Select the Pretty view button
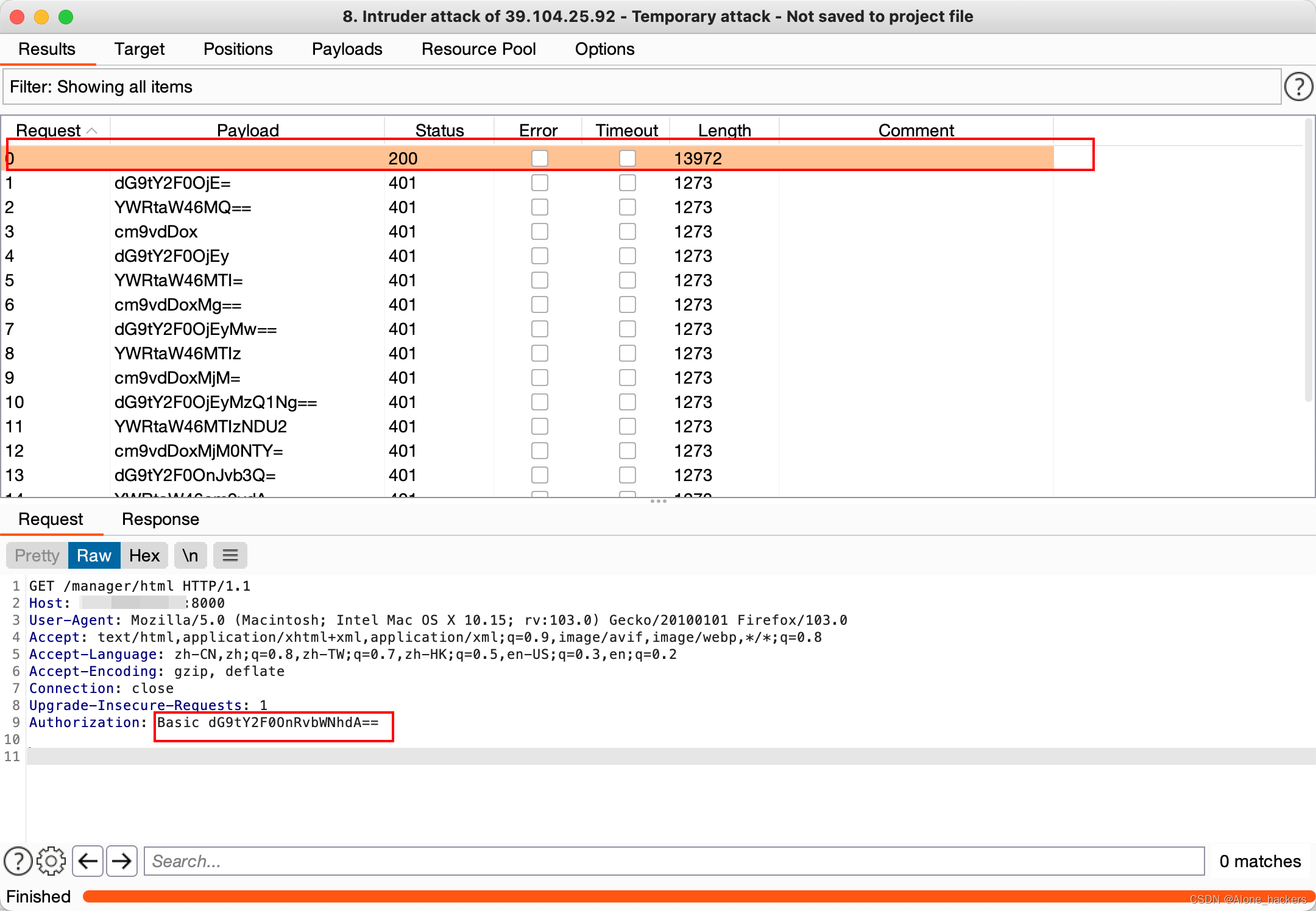Screen dimensions: 1316x911 coord(37,555)
